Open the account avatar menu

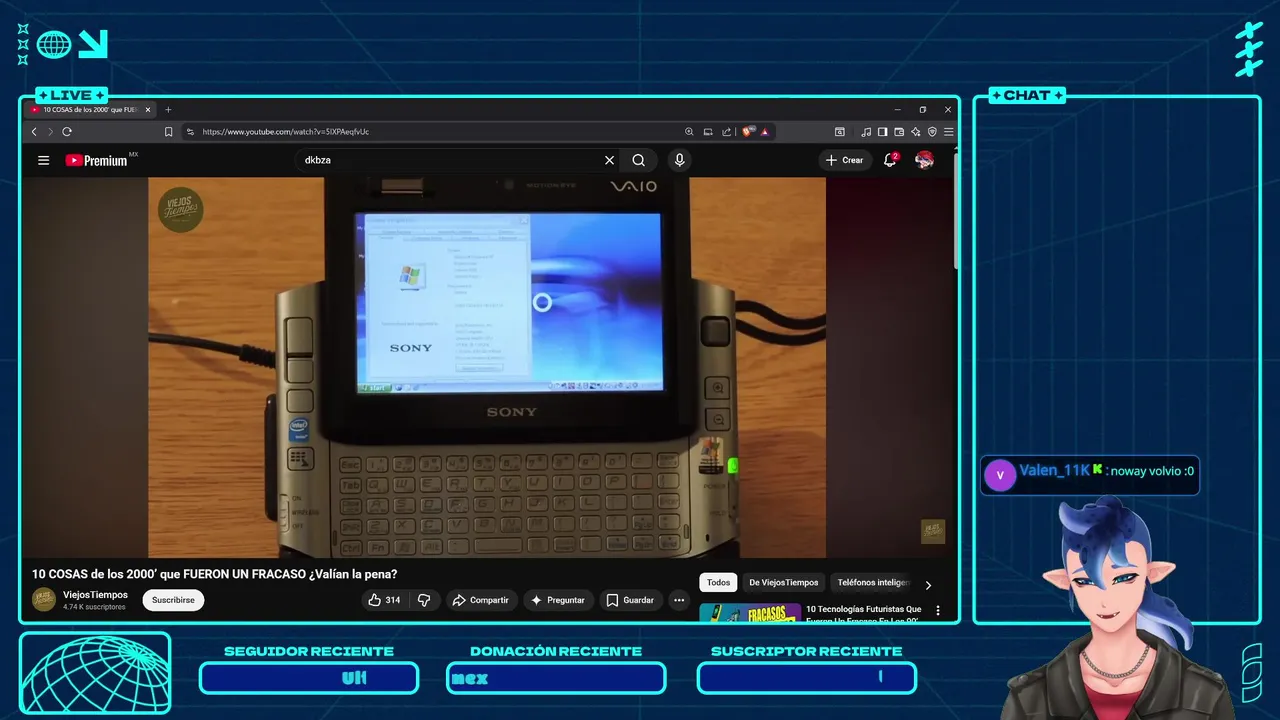(925, 160)
